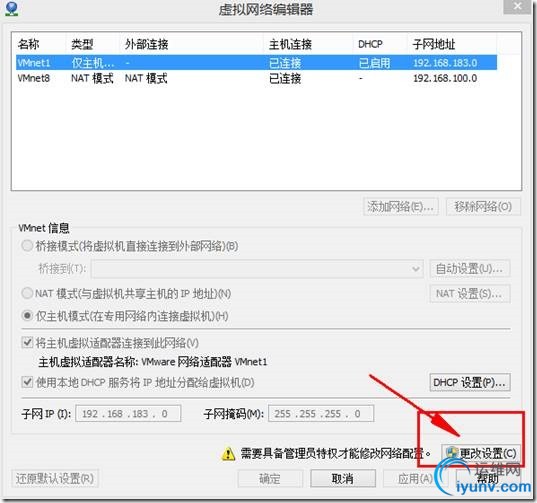Select 仅主机模式 host-only radio button
537x503 pixels.
pos(27,316)
